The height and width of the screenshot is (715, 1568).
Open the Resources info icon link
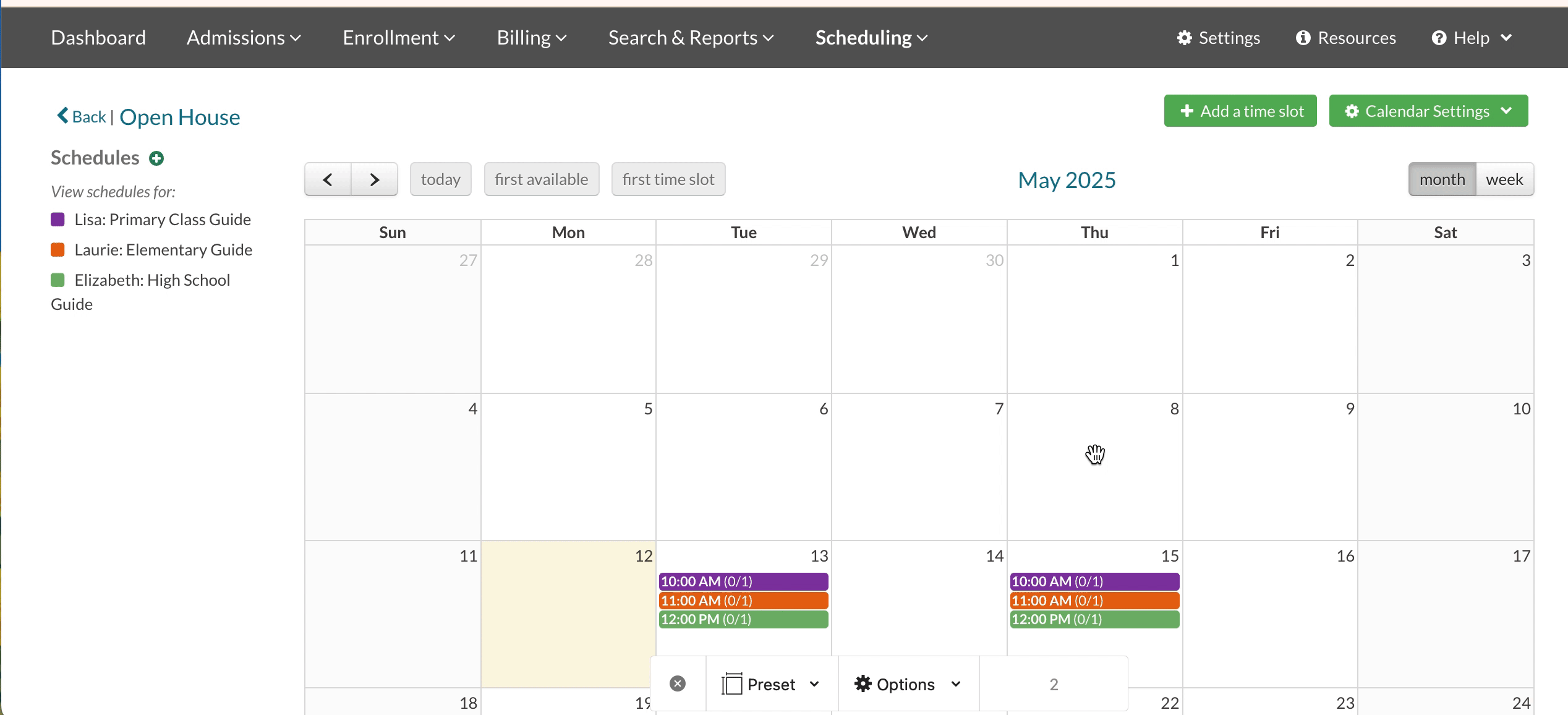coord(1303,38)
